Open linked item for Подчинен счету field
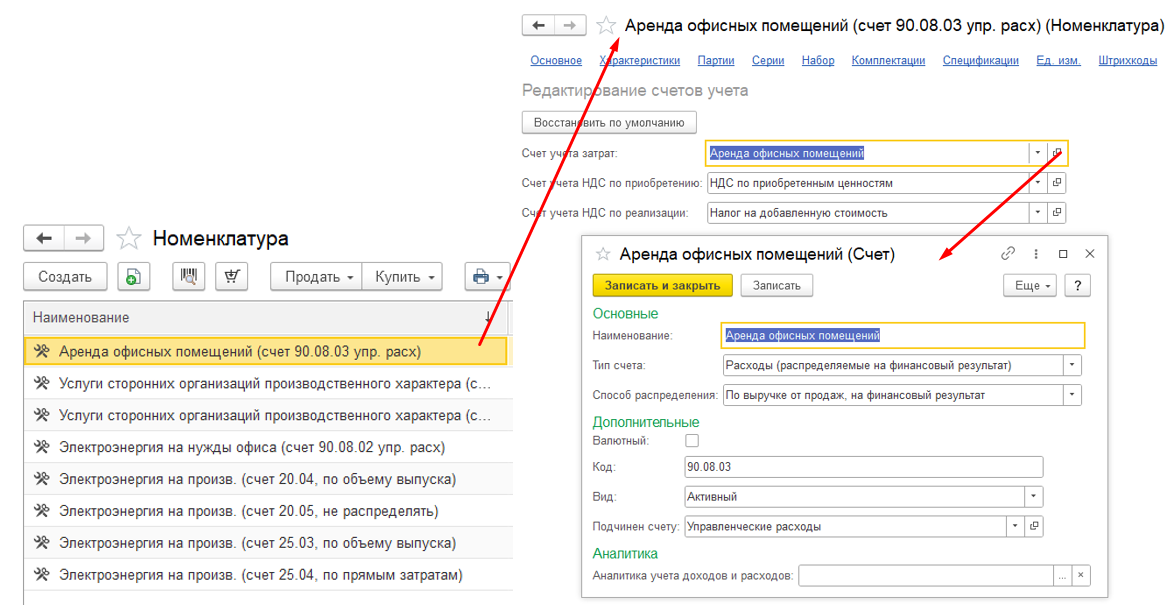Image resolution: width=1174 pixels, height=616 pixels. click(1034, 526)
